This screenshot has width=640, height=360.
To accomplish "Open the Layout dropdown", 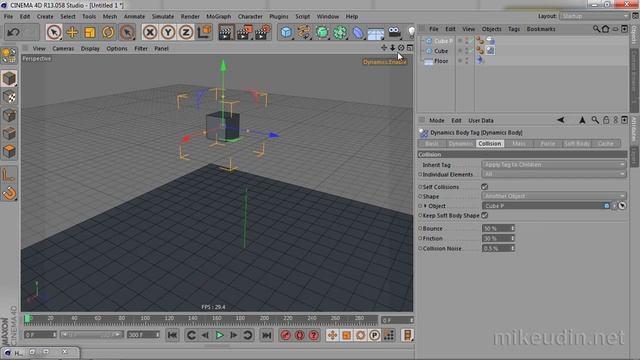I will click(594, 16).
